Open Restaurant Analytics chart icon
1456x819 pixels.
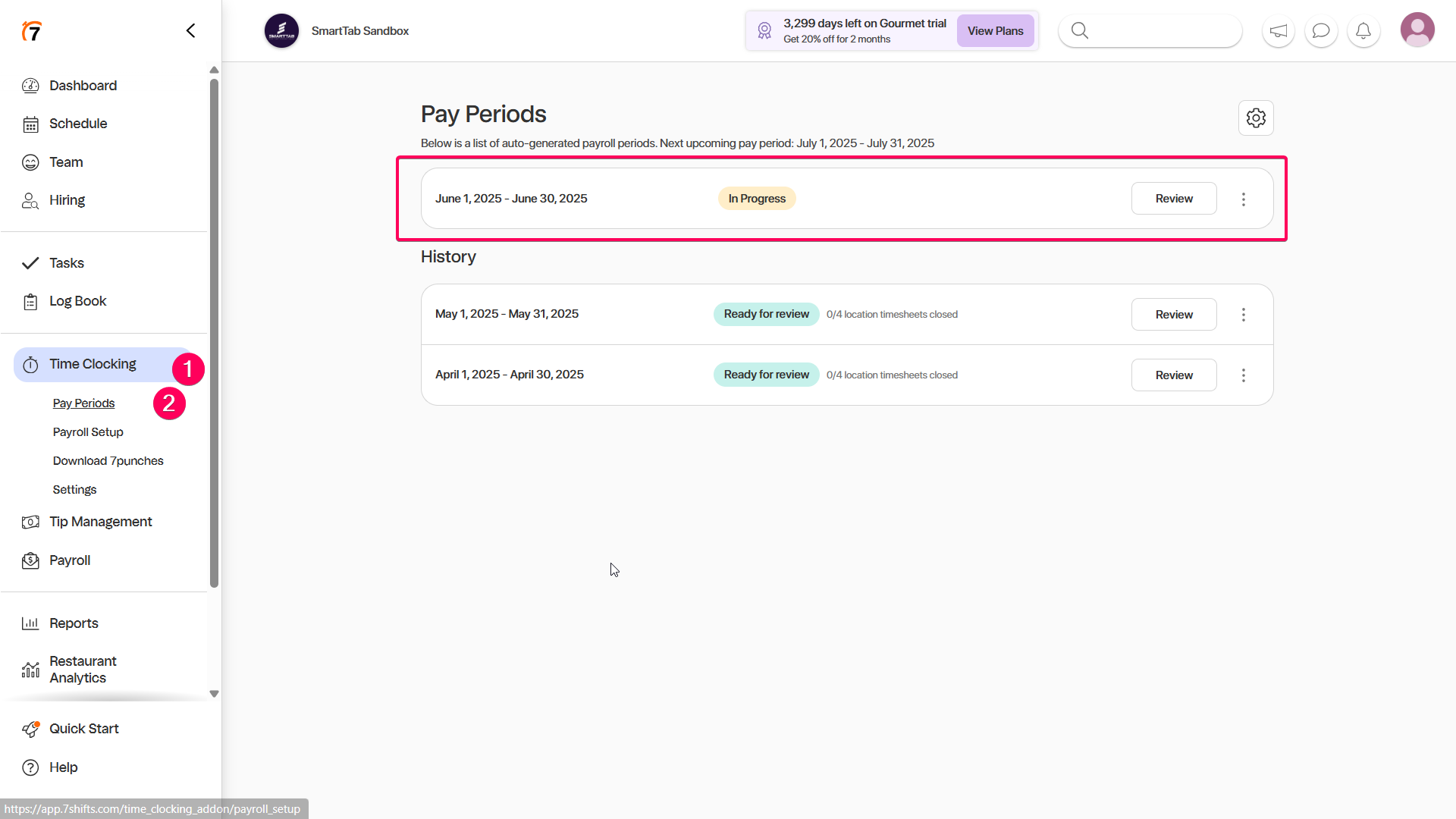coord(30,670)
